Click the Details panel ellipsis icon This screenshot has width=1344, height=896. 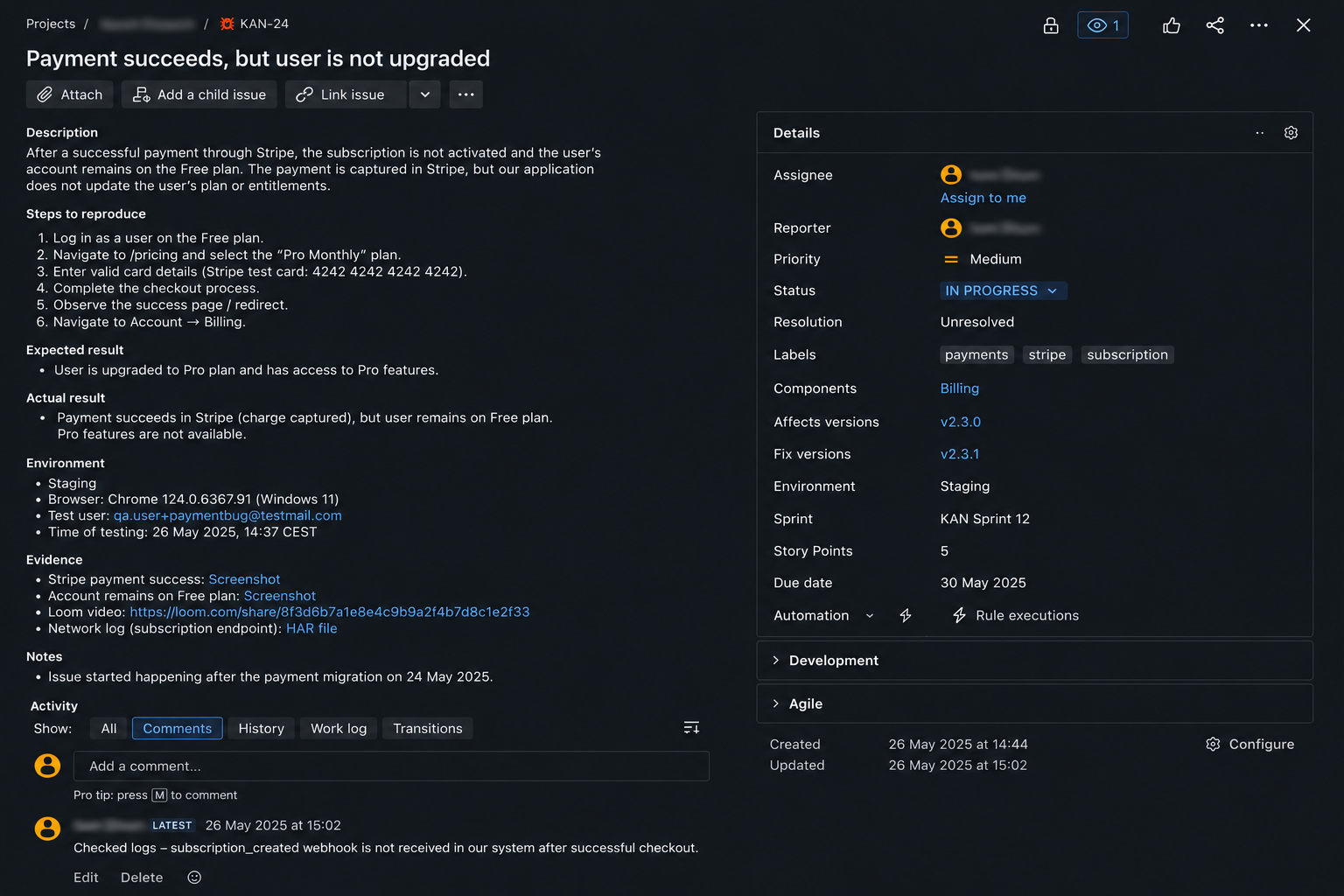point(1260,133)
